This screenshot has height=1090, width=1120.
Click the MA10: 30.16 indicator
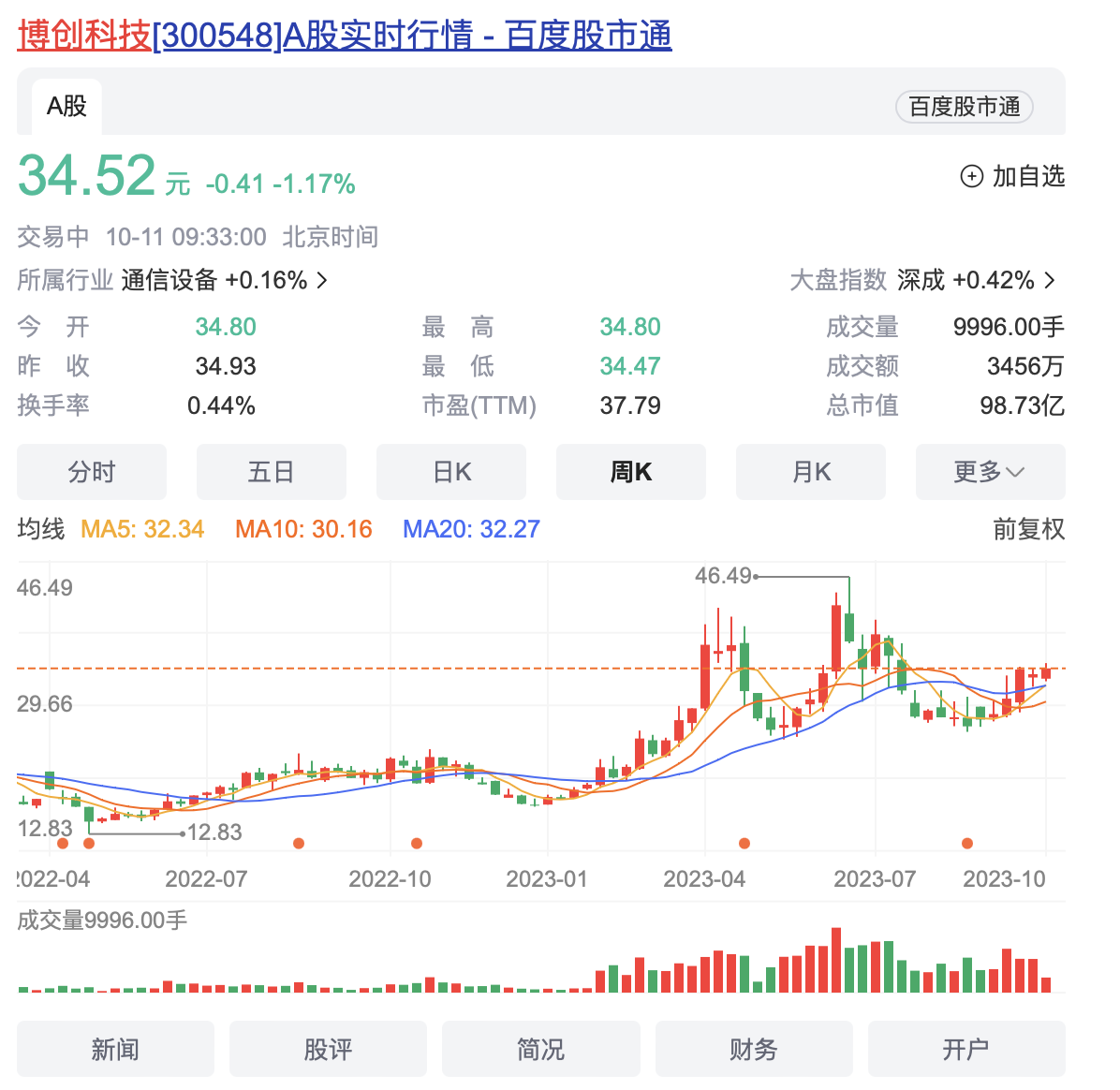303,529
